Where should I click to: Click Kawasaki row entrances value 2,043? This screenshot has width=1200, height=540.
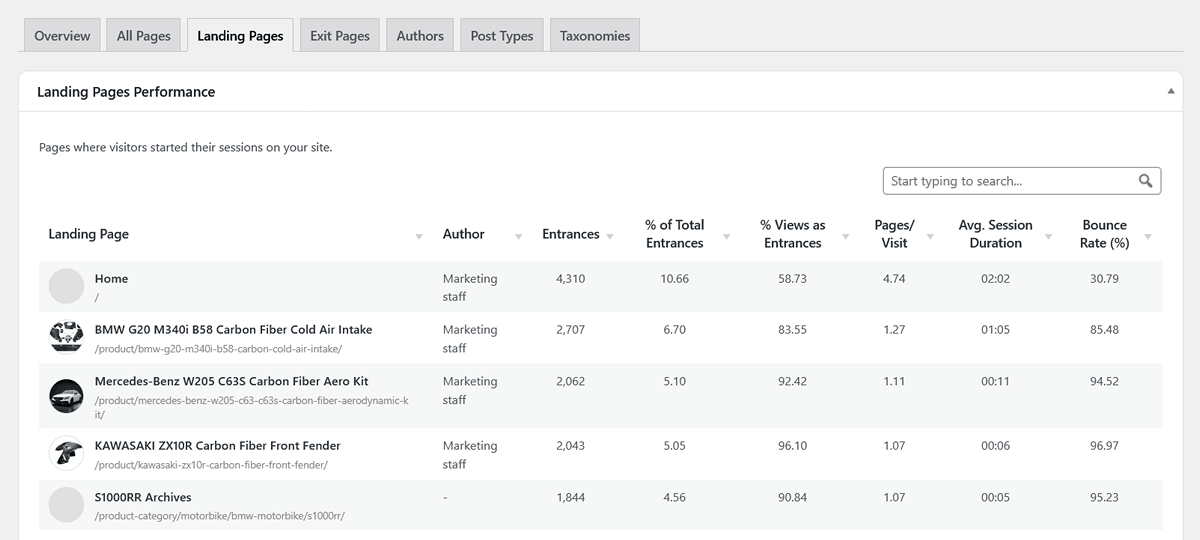(570, 446)
